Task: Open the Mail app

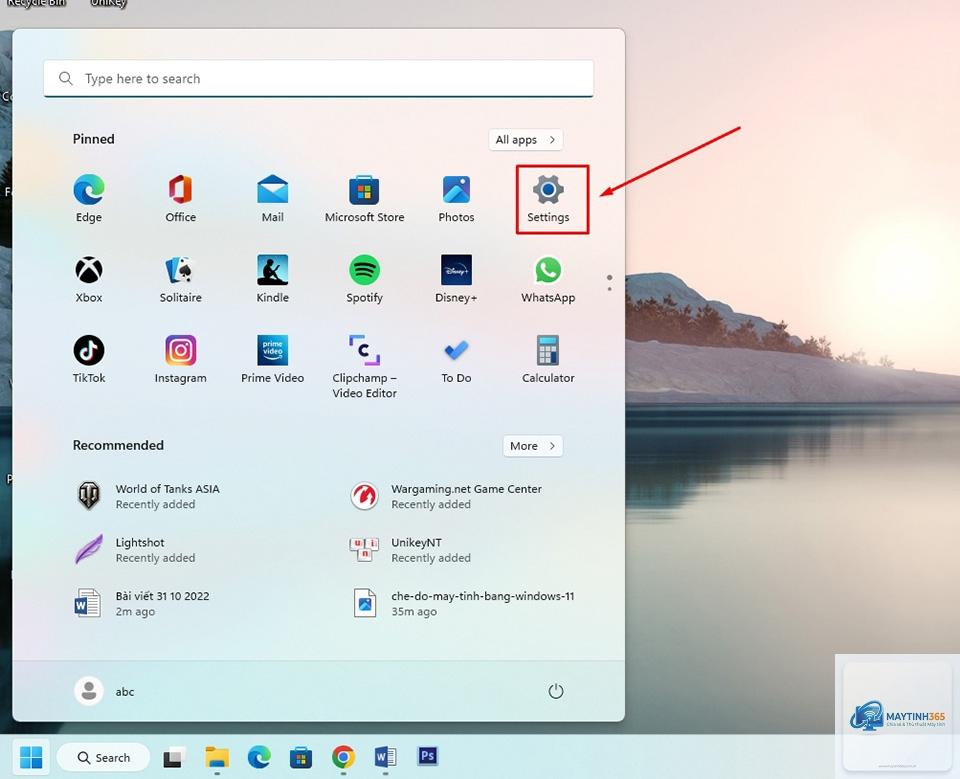Action: [x=272, y=199]
